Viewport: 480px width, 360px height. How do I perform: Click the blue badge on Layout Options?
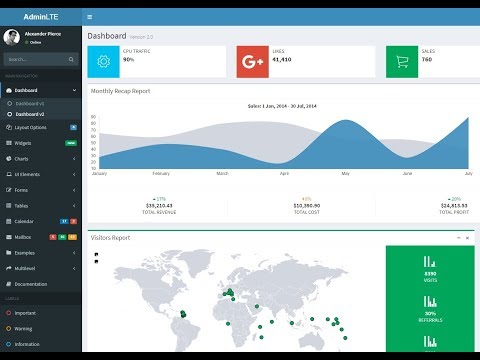click(x=73, y=127)
